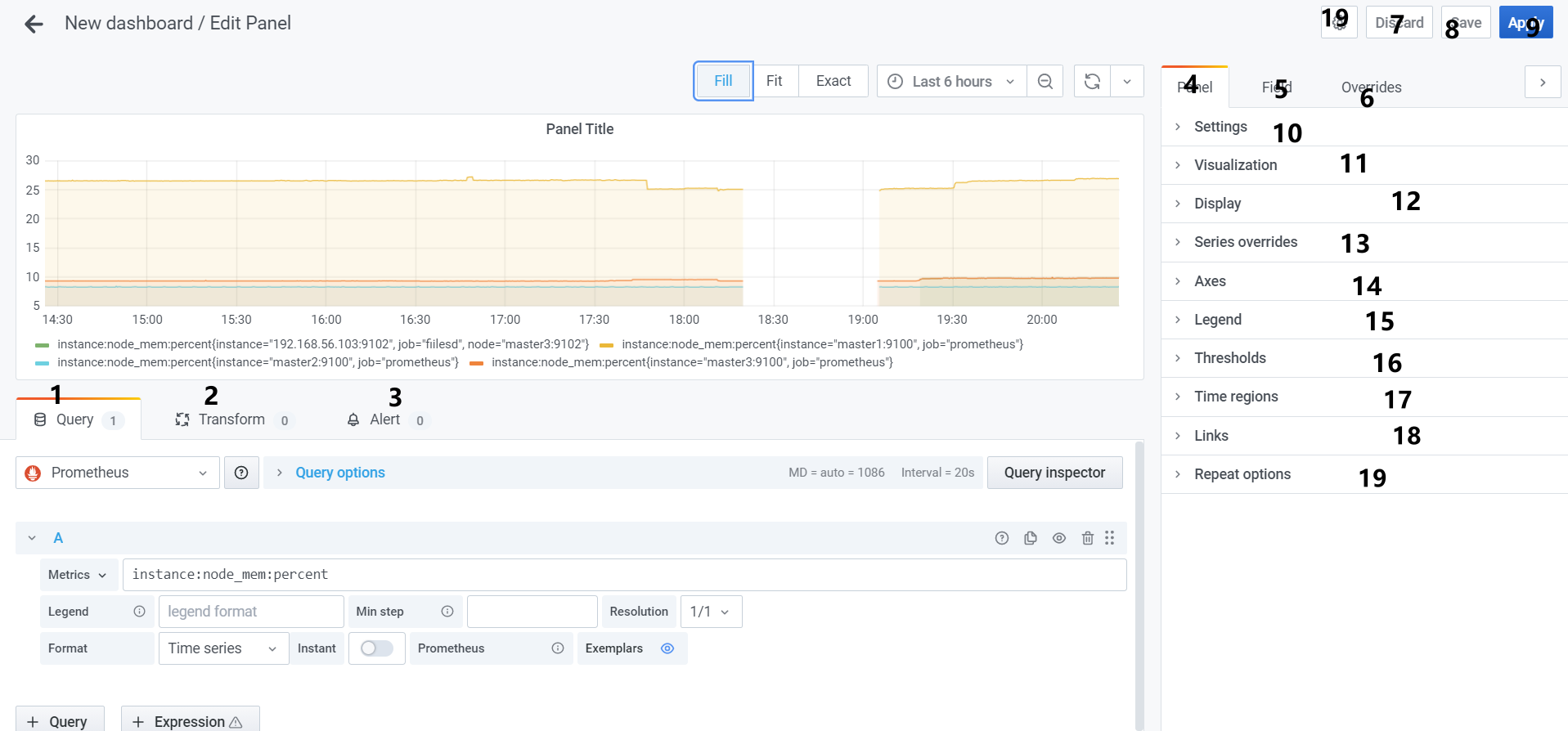Show help for query A
Screen dimensions: 1568x731
[1002, 538]
